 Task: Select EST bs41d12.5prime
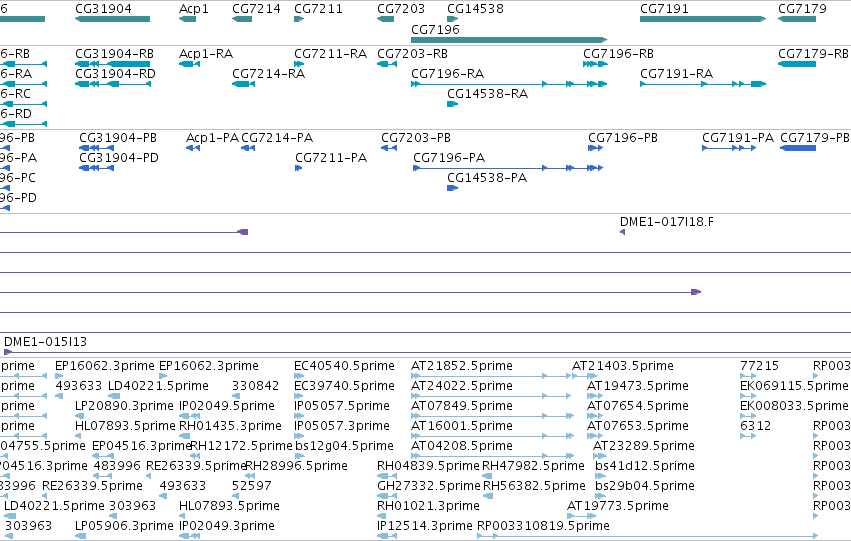point(645,466)
